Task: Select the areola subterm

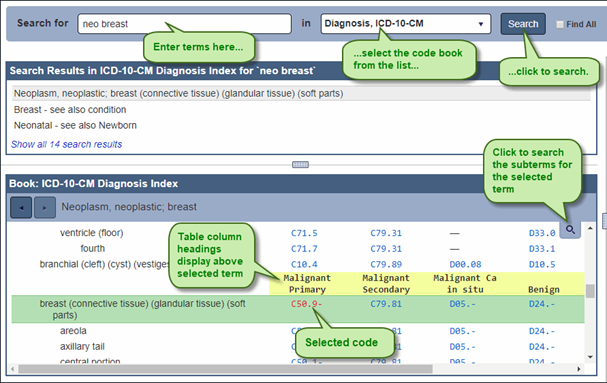Action: coord(73,331)
